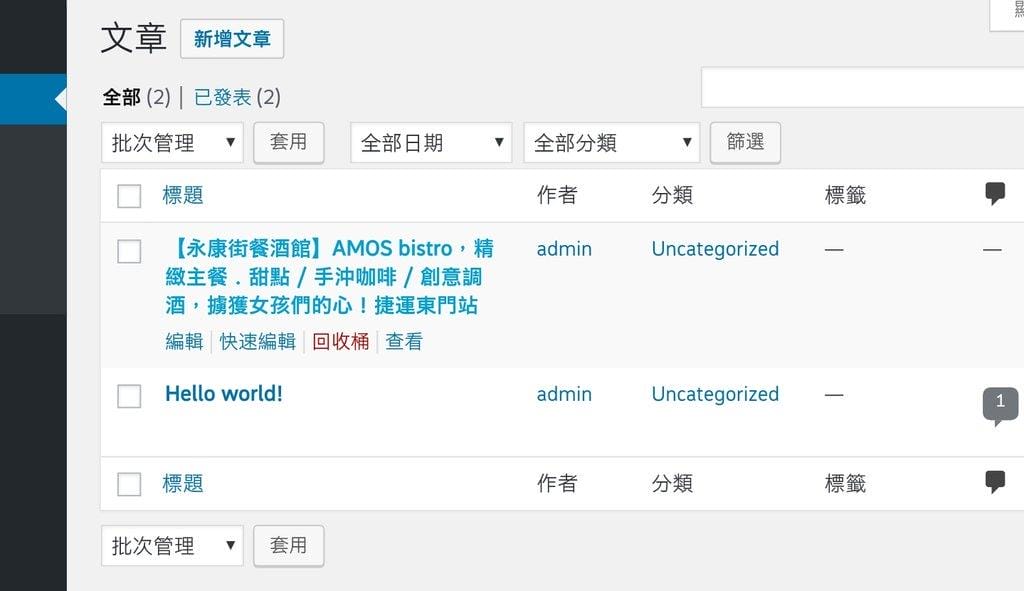Open the 全部日期 date filter dropdown
This screenshot has width=1024, height=591.
pyautogui.click(x=431, y=142)
